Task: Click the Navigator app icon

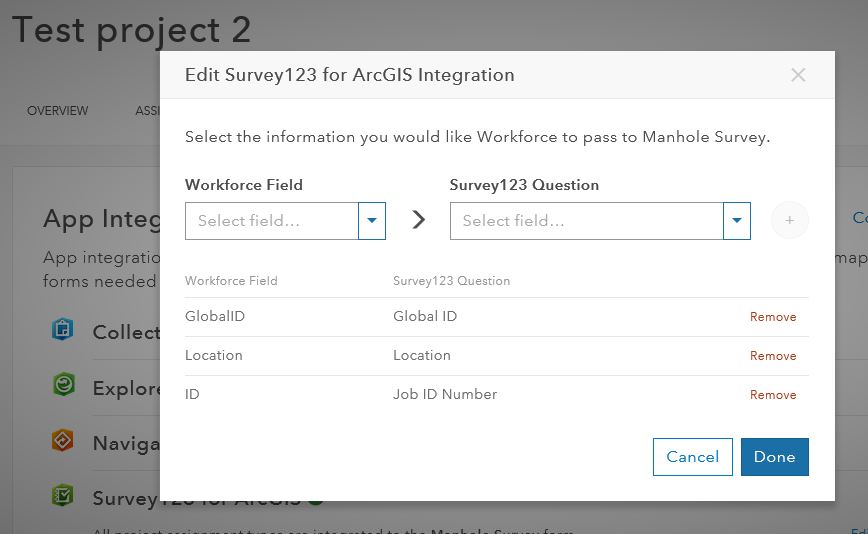Action: click(x=63, y=440)
